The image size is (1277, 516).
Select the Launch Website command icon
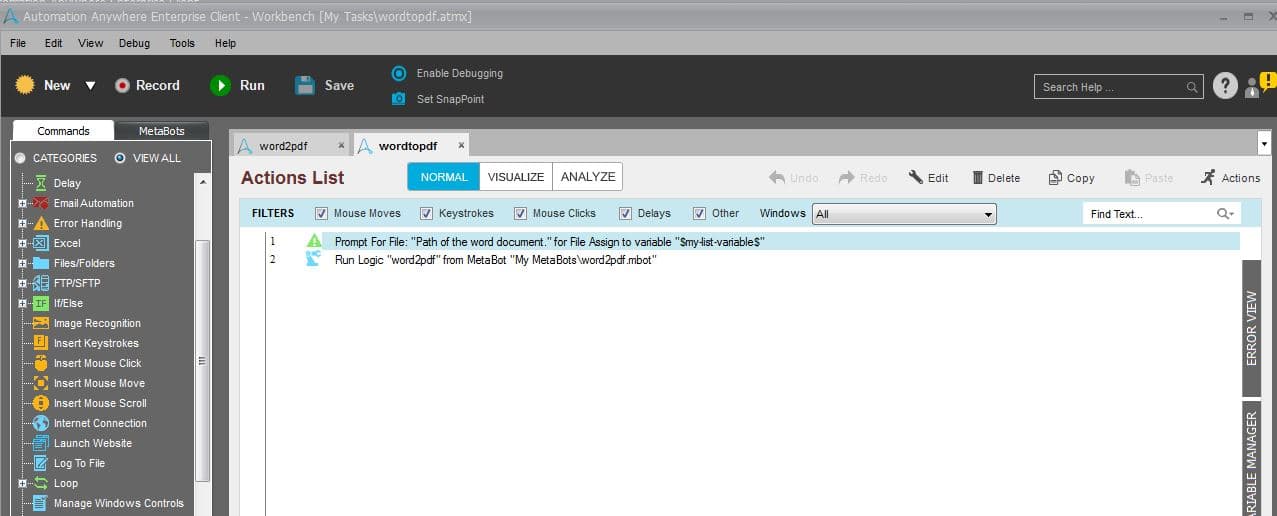coord(41,443)
